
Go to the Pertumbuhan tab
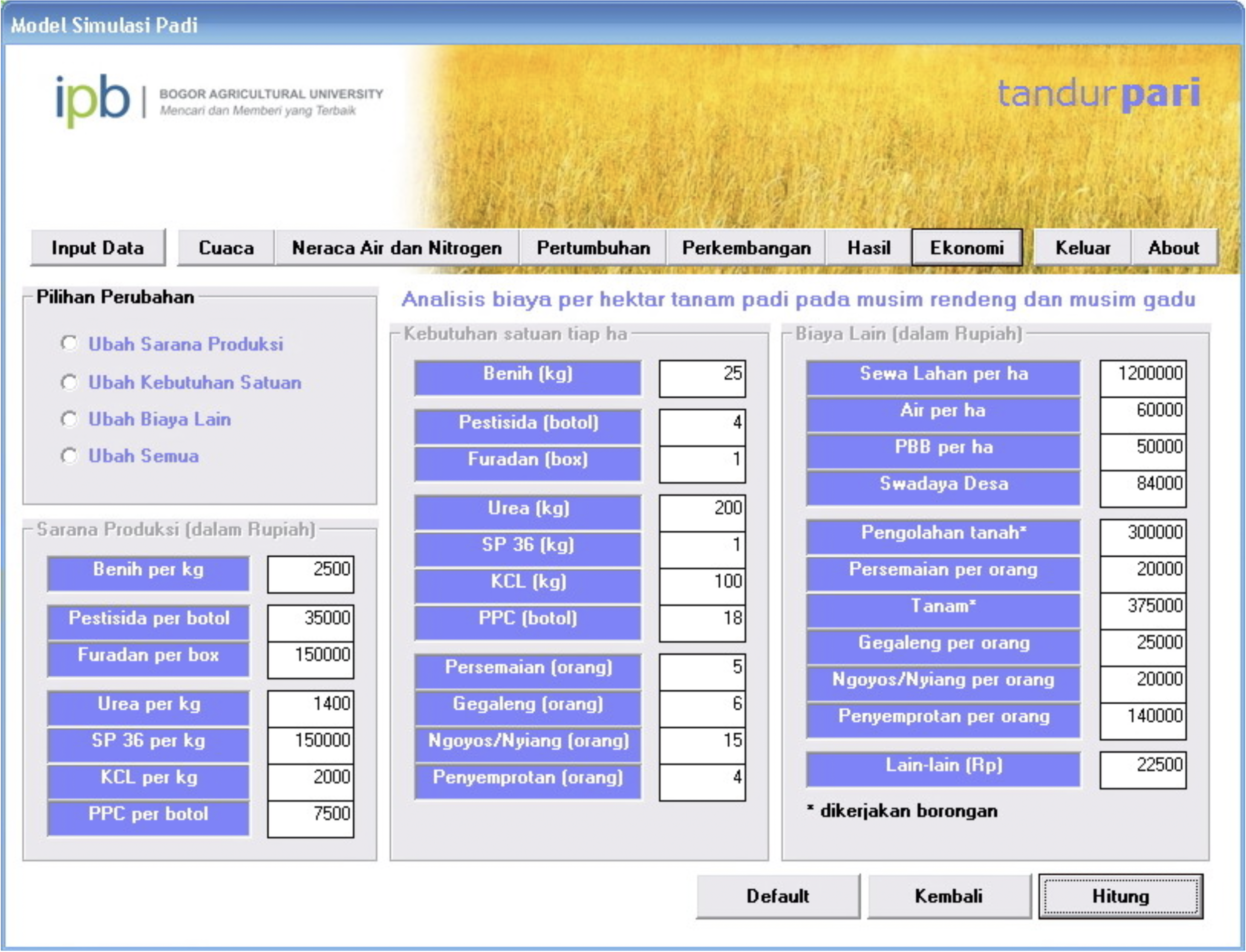tap(593, 248)
